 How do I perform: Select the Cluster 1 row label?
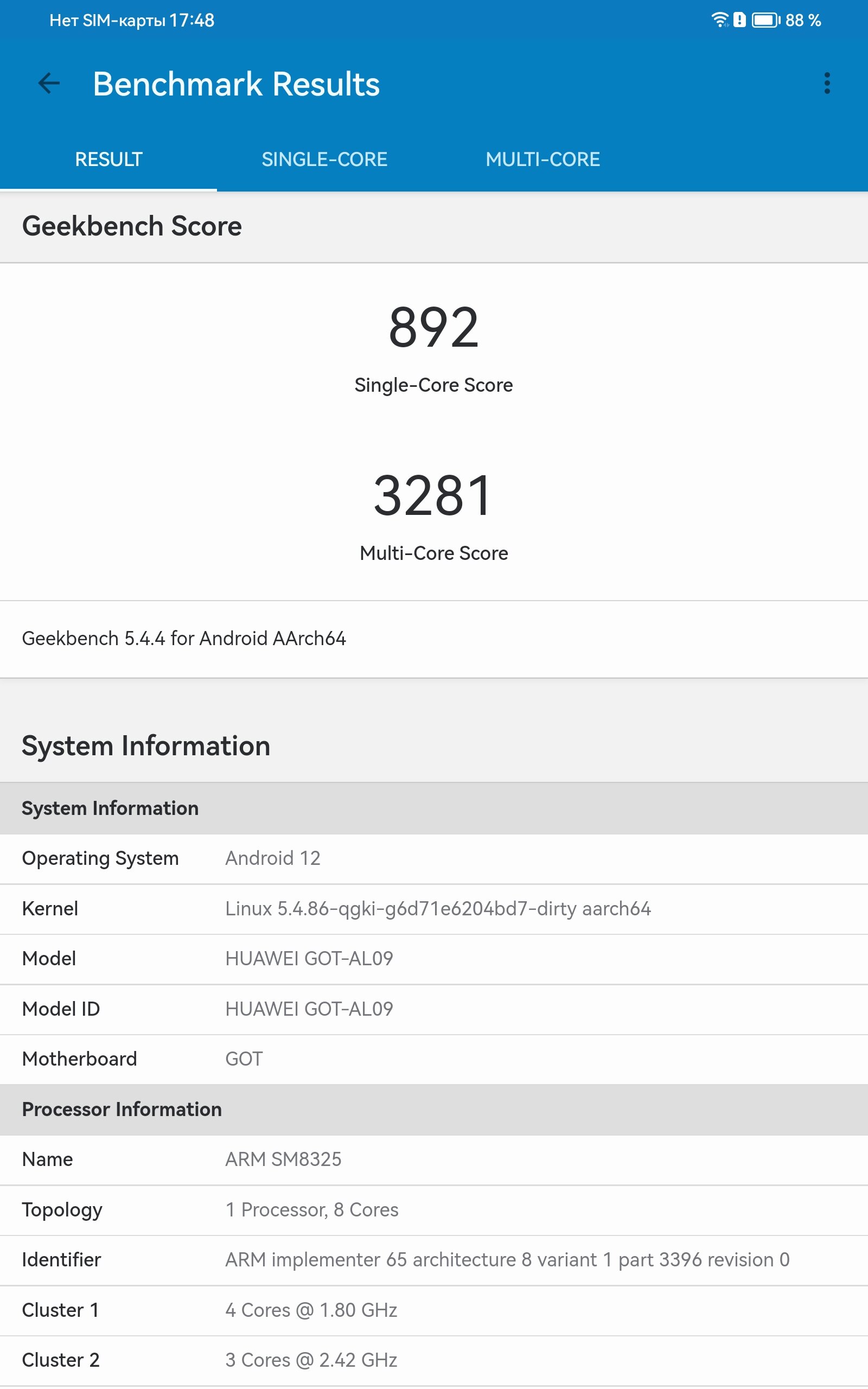[60, 1310]
